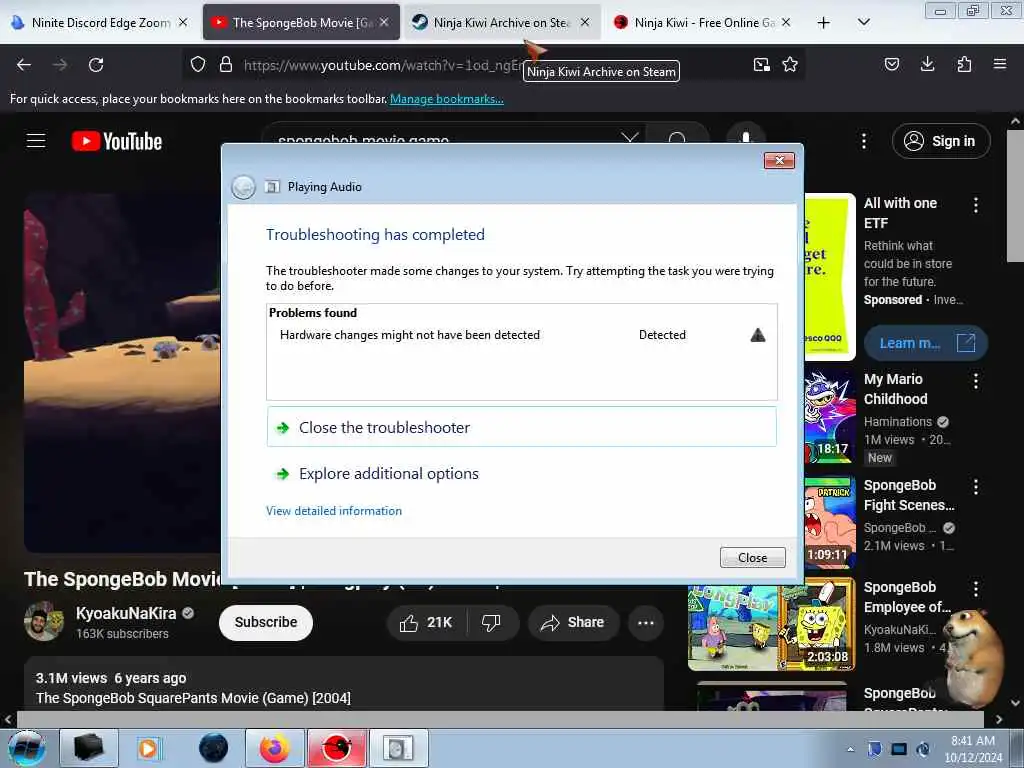Click the Share button
Viewport: 1024px width, 768px height.
click(x=573, y=623)
